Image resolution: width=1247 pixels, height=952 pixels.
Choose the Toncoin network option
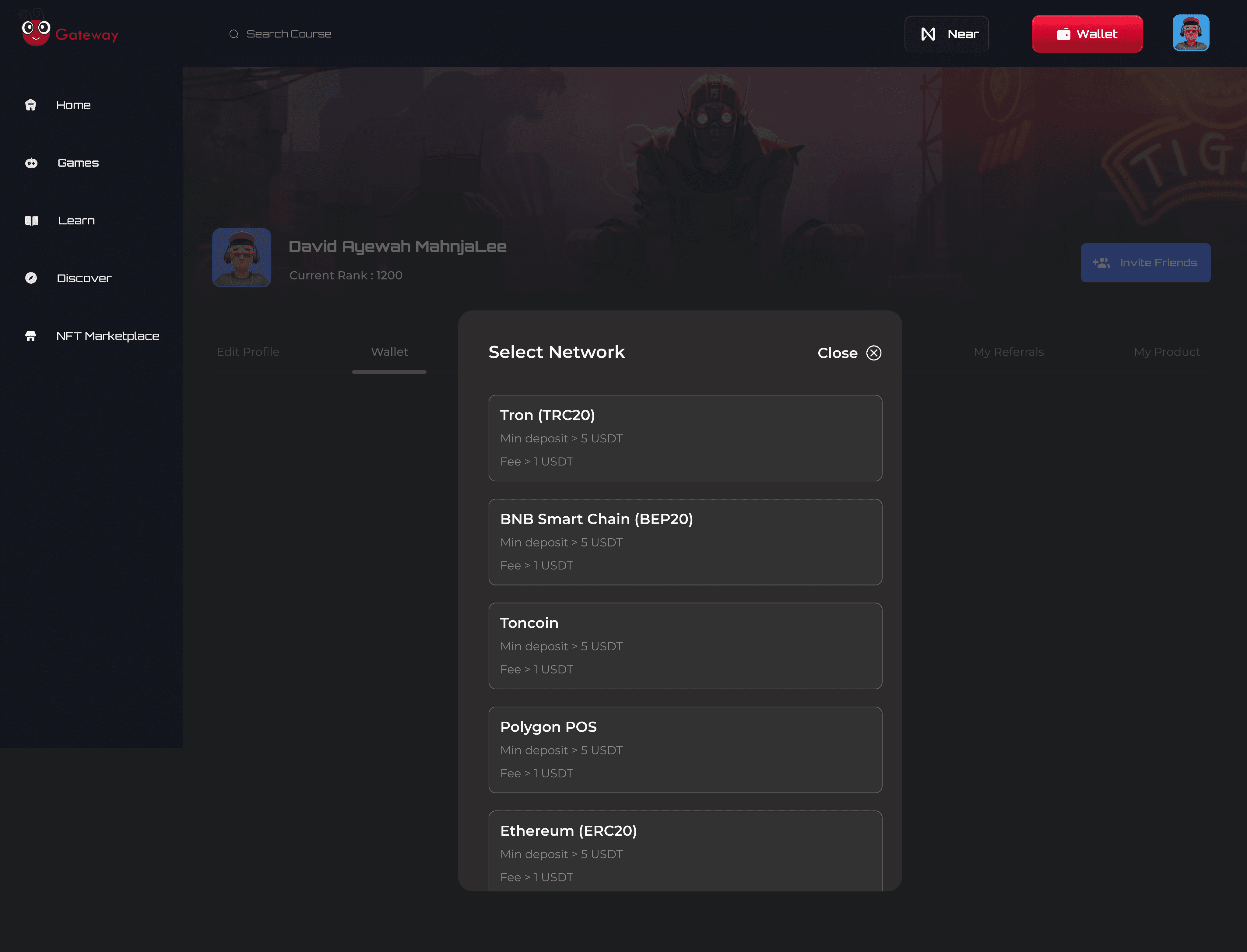684,645
